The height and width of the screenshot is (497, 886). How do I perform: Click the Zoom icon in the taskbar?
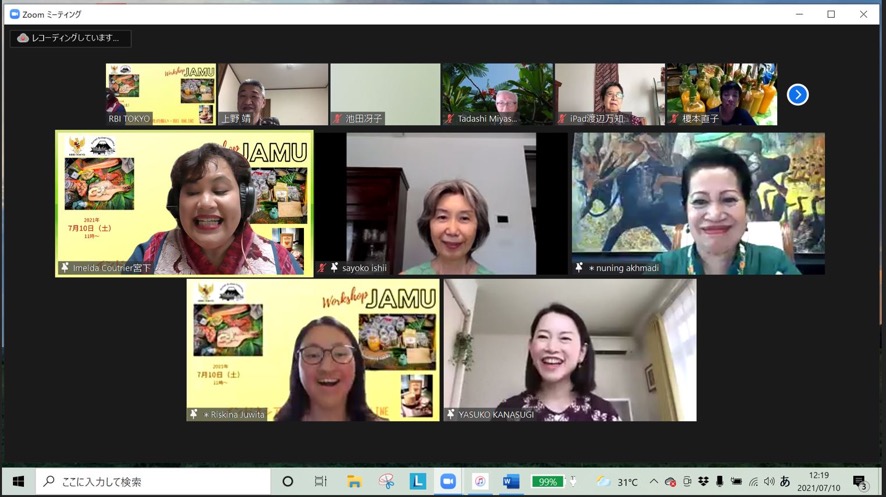point(448,481)
